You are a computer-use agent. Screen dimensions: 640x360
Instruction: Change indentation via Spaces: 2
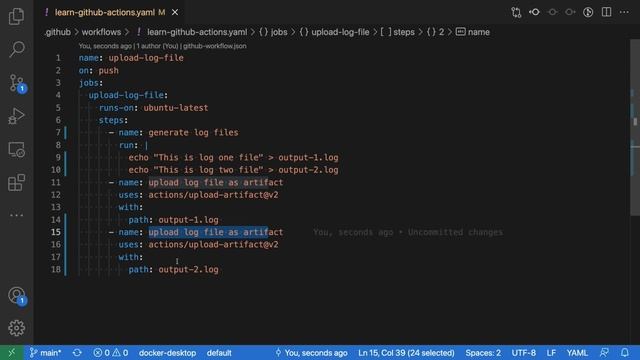tap(483, 353)
